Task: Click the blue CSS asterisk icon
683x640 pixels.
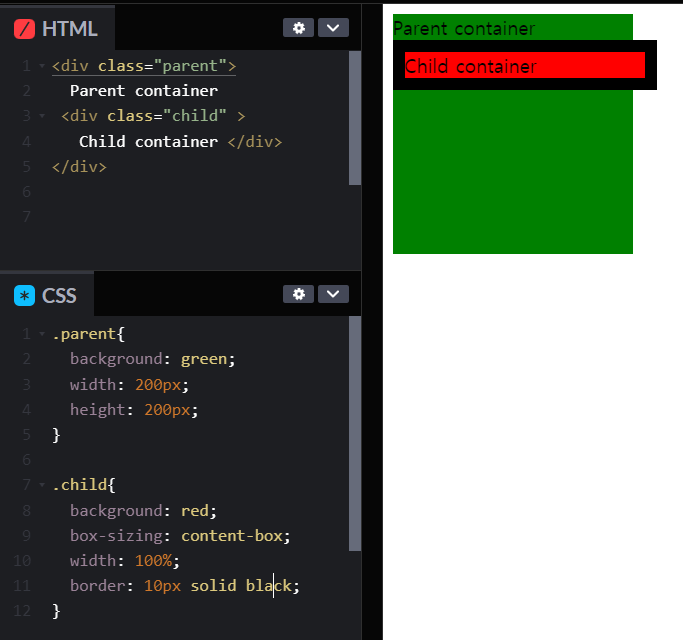Action: (24, 295)
